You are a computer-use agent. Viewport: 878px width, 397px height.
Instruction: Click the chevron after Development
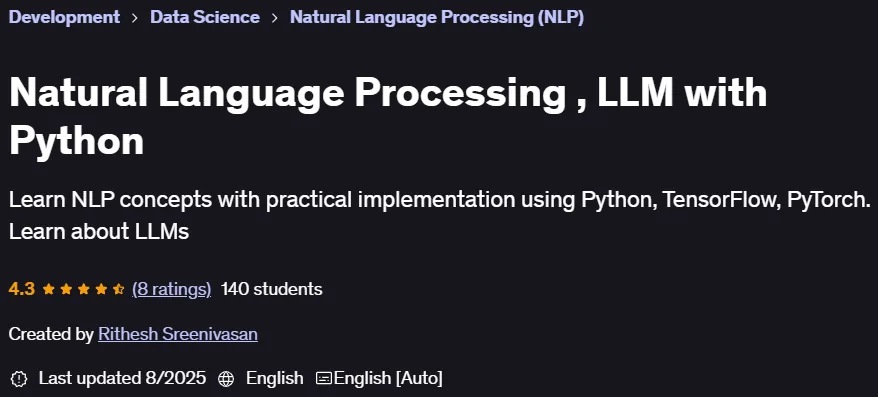click(135, 17)
